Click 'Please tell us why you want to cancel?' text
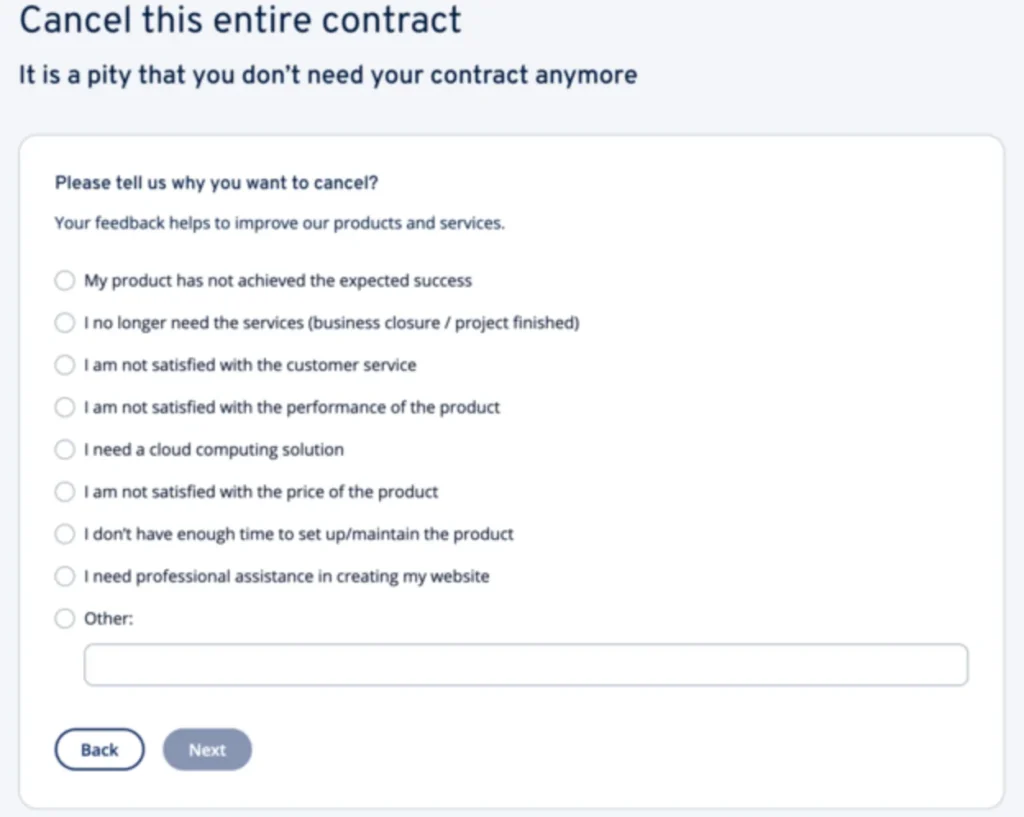This screenshot has width=1024, height=817. click(216, 183)
